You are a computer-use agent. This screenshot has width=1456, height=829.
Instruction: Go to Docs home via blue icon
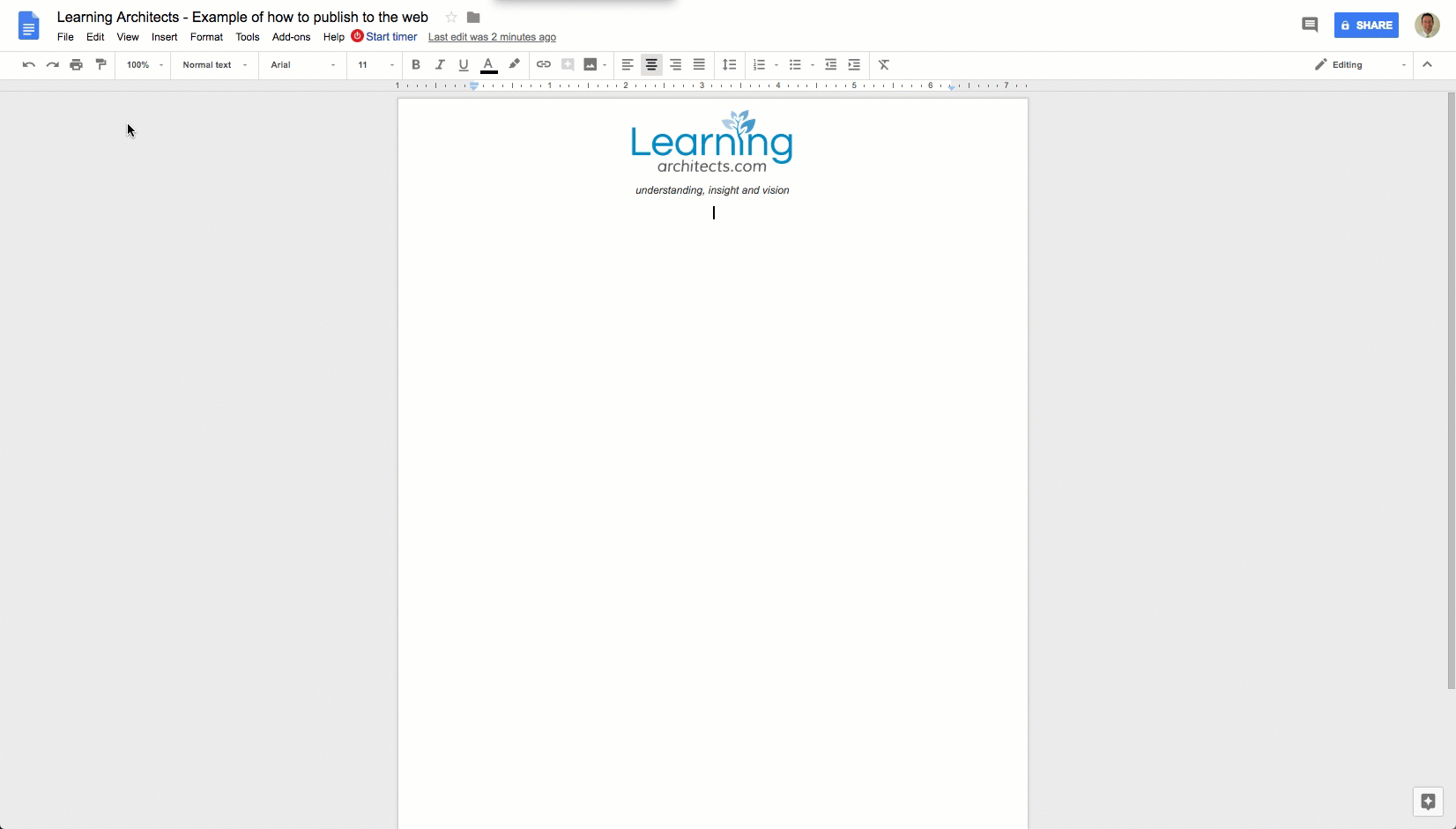click(x=29, y=26)
